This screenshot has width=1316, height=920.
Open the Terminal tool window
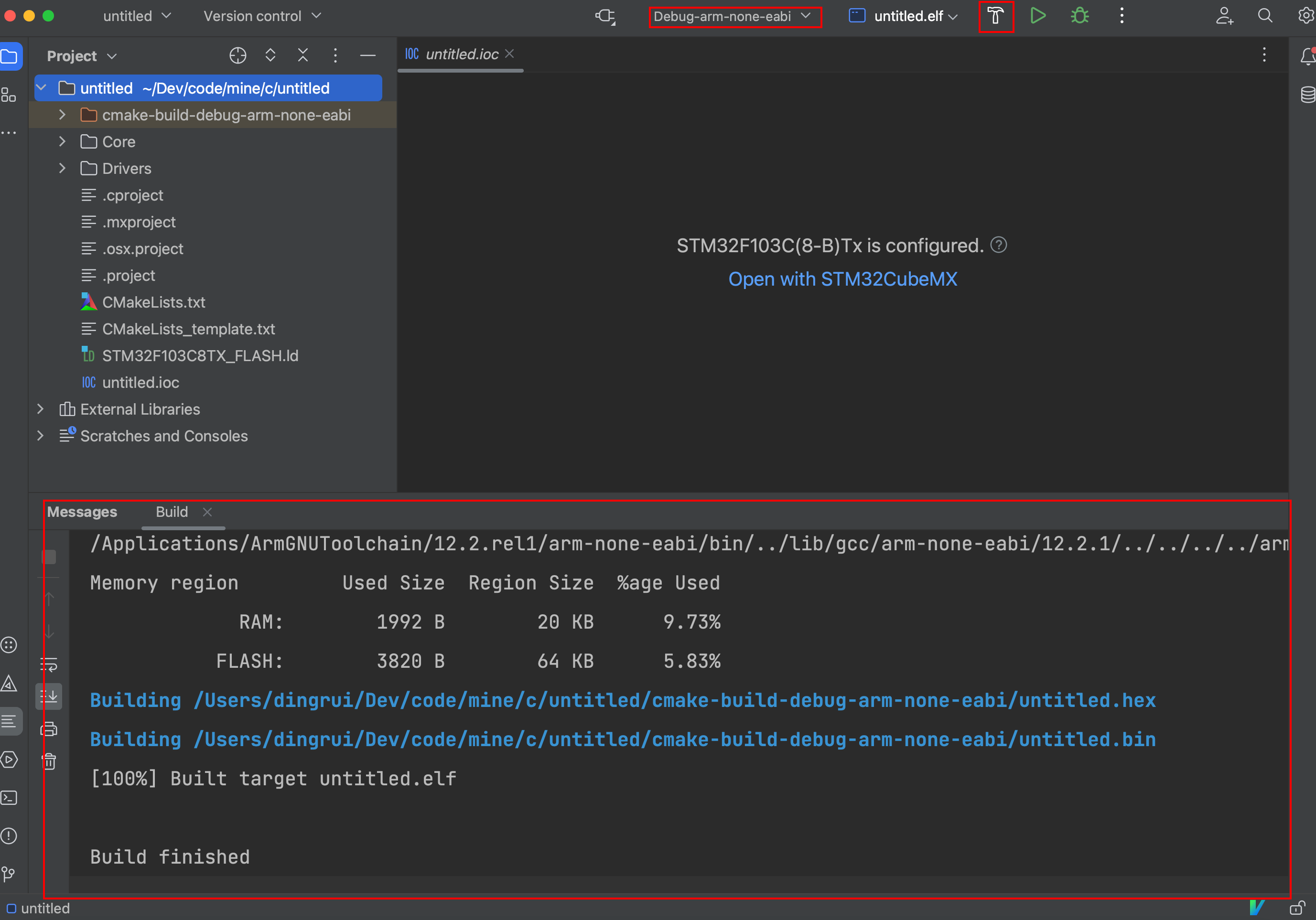[9, 797]
